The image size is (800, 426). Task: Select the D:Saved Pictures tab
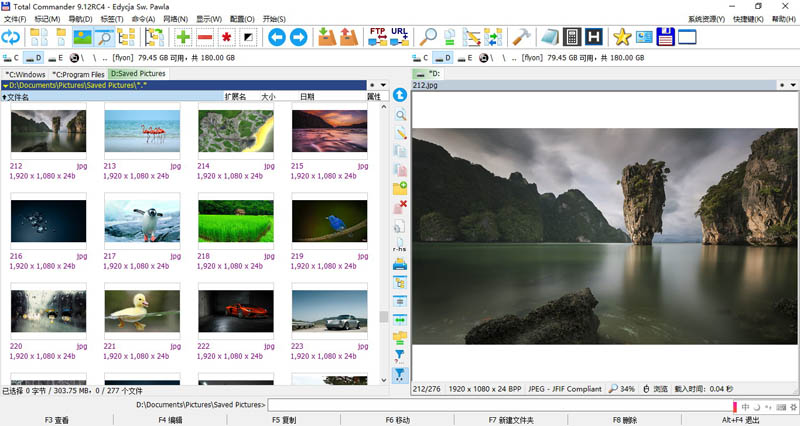pos(138,73)
